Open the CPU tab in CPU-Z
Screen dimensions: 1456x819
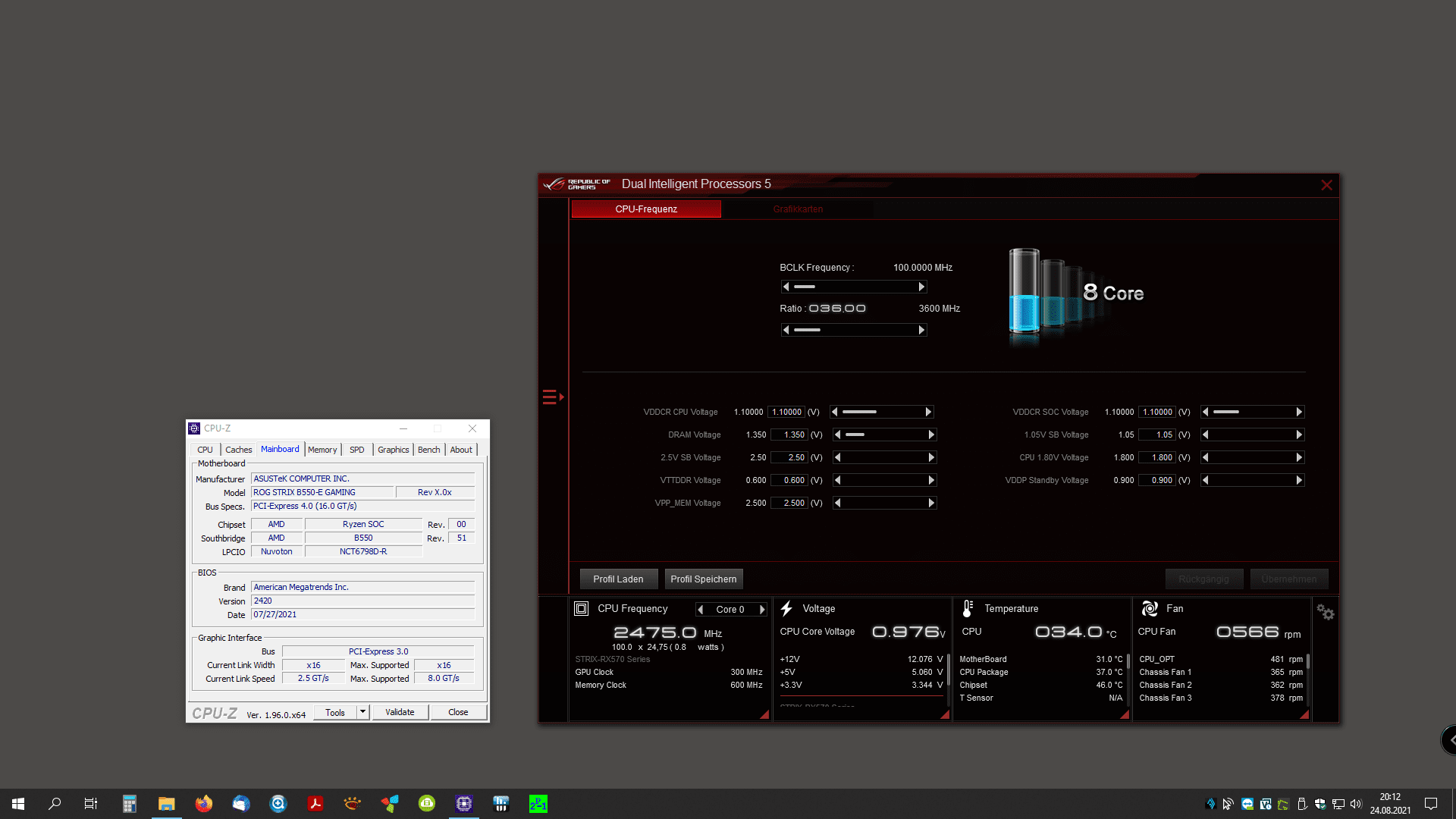205,450
